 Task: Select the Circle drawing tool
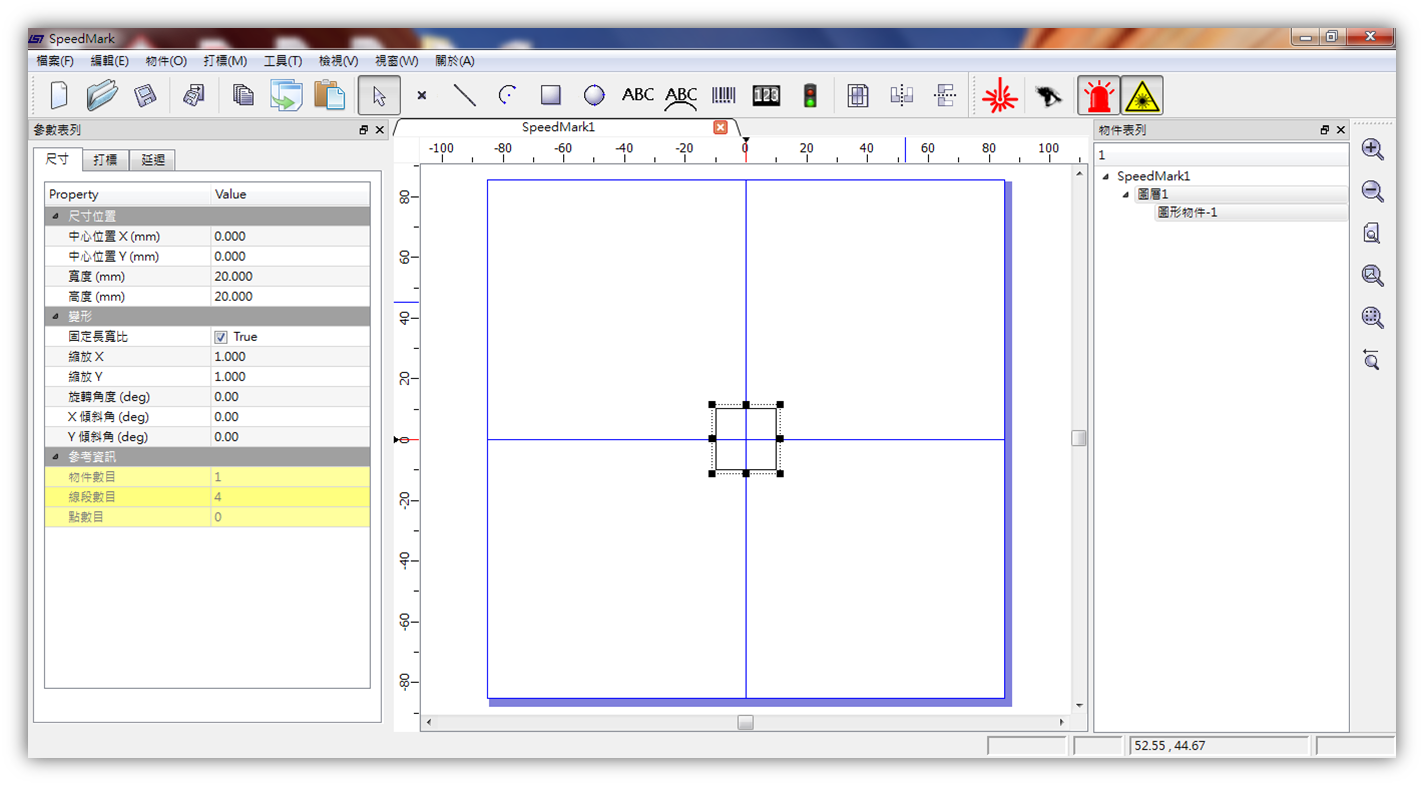(x=594, y=95)
